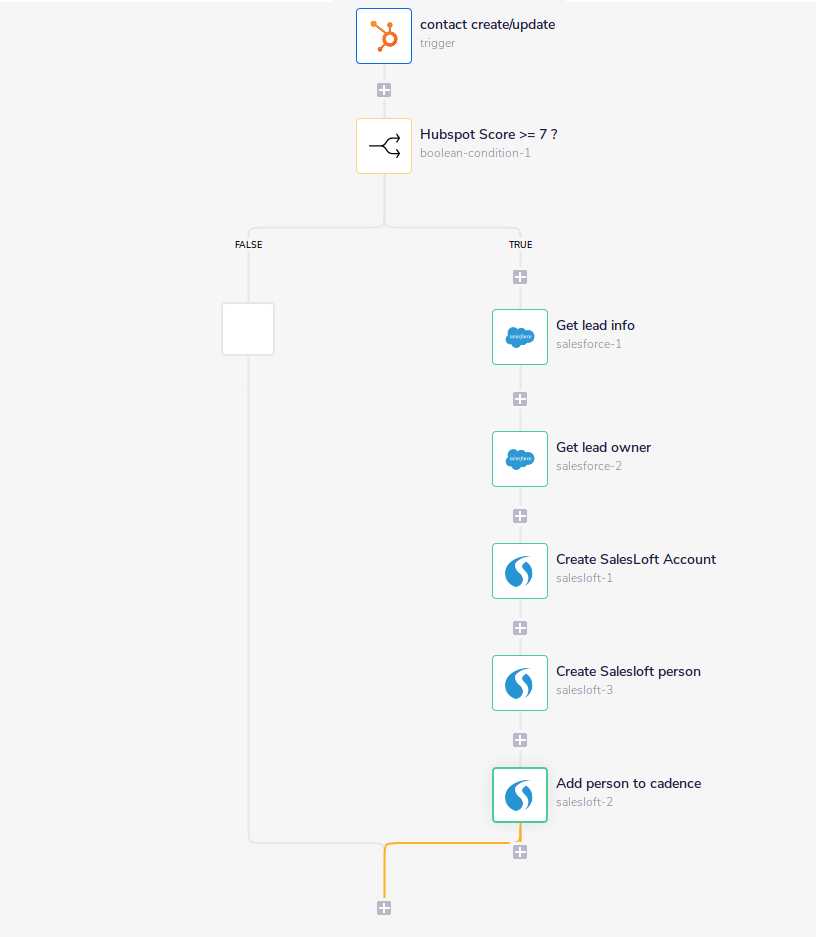Image resolution: width=816 pixels, height=937 pixels.
Task: Click the empty node on the FALSE branch
Action: (x=248, y=329)
